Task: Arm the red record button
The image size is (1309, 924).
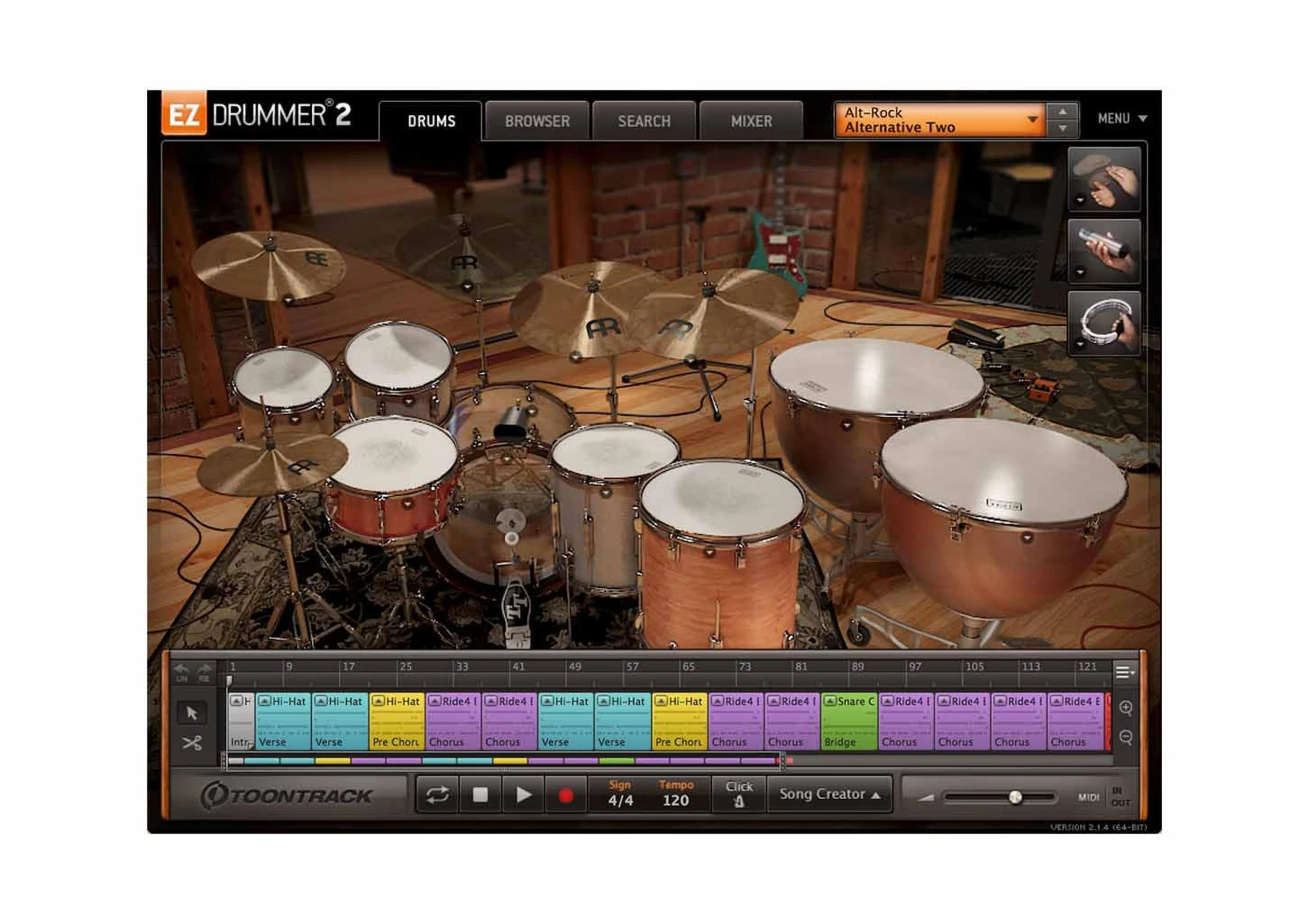Action: click(x=565, y=795)
